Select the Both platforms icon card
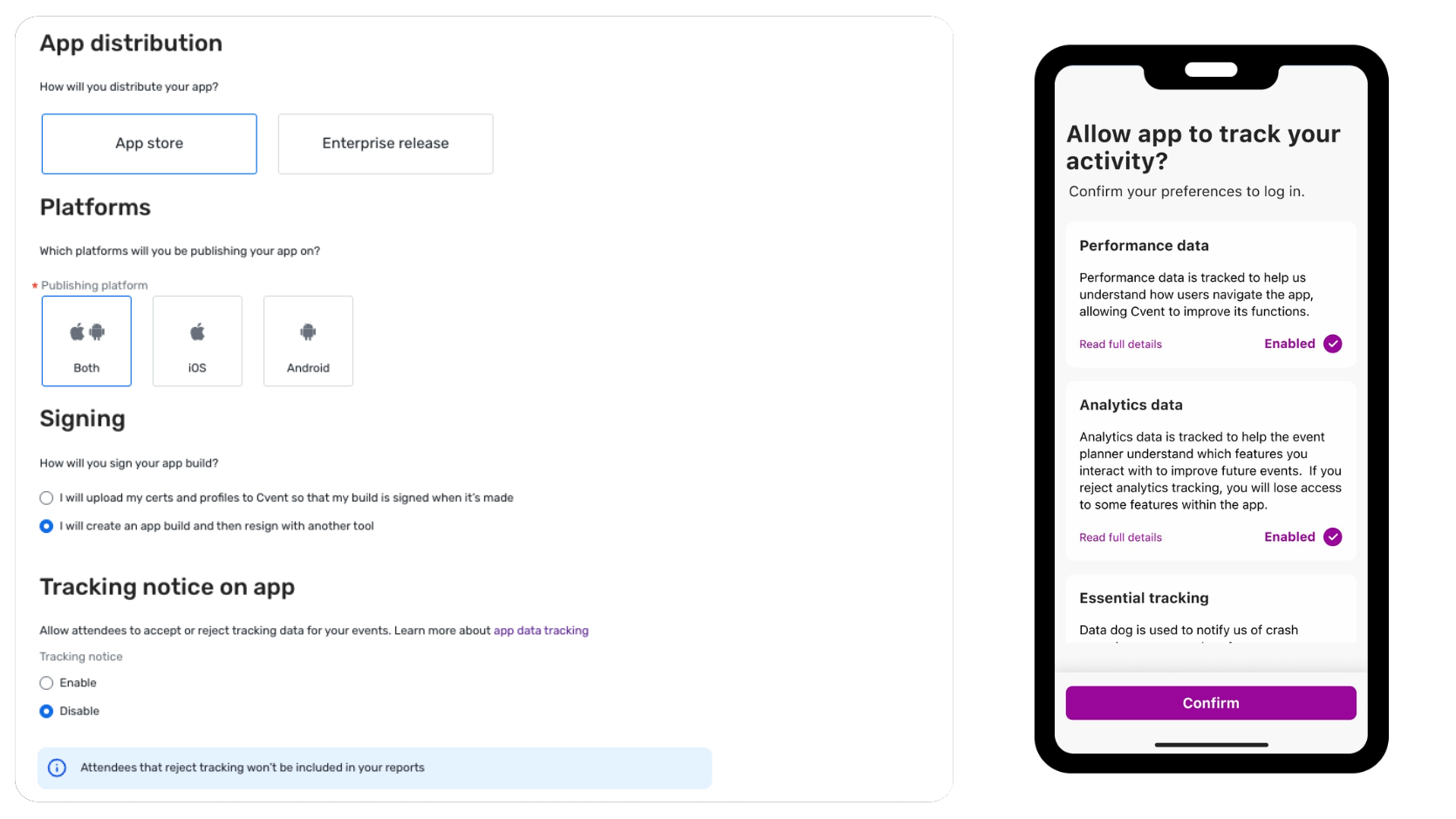The width and height of the screenshot is (1456, 819). (x=86, y=341)
